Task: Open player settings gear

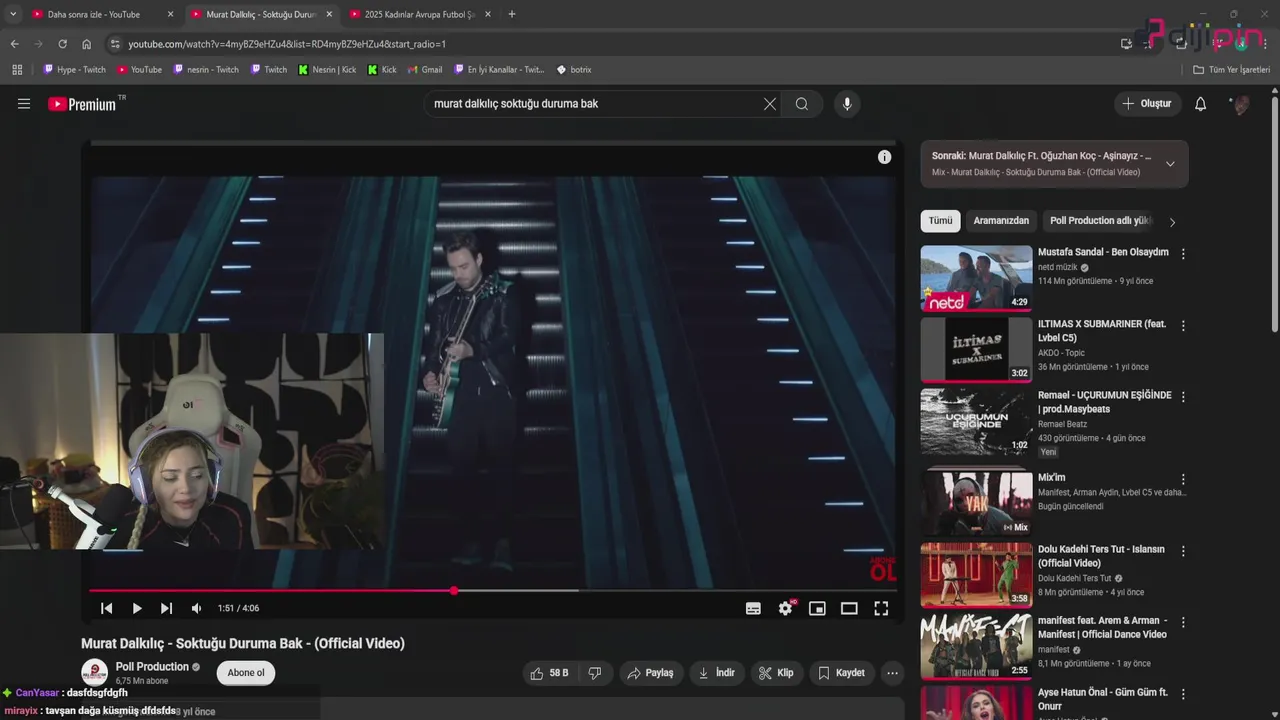Action: pos(786,608)
